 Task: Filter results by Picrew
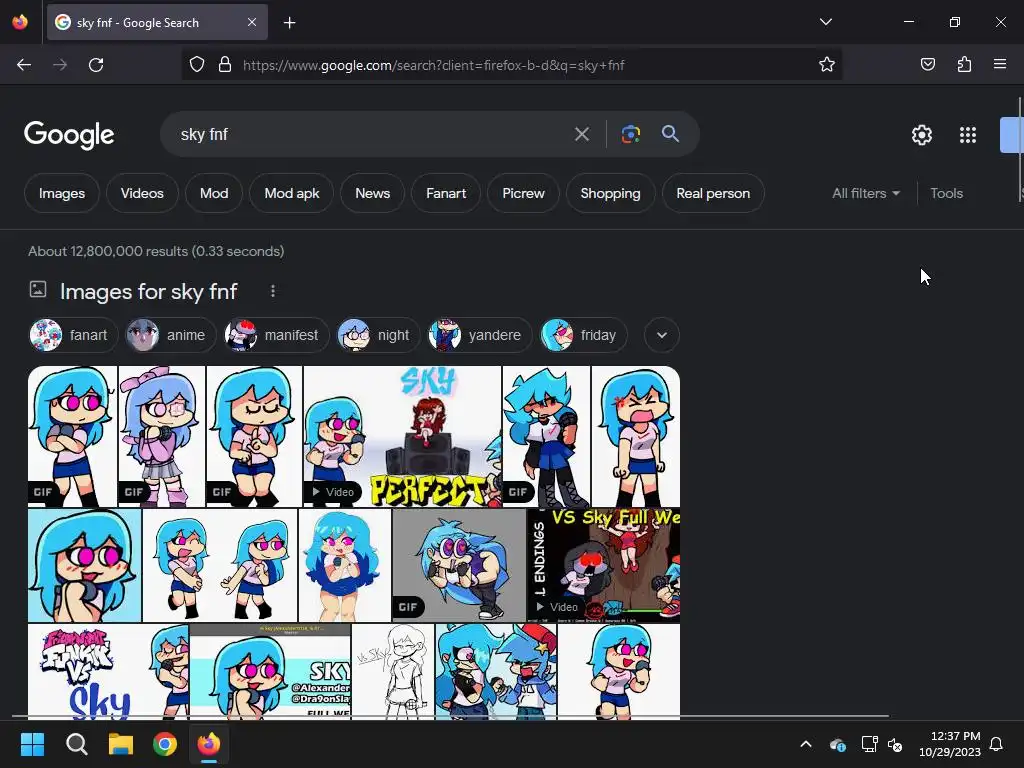[523, 193]
